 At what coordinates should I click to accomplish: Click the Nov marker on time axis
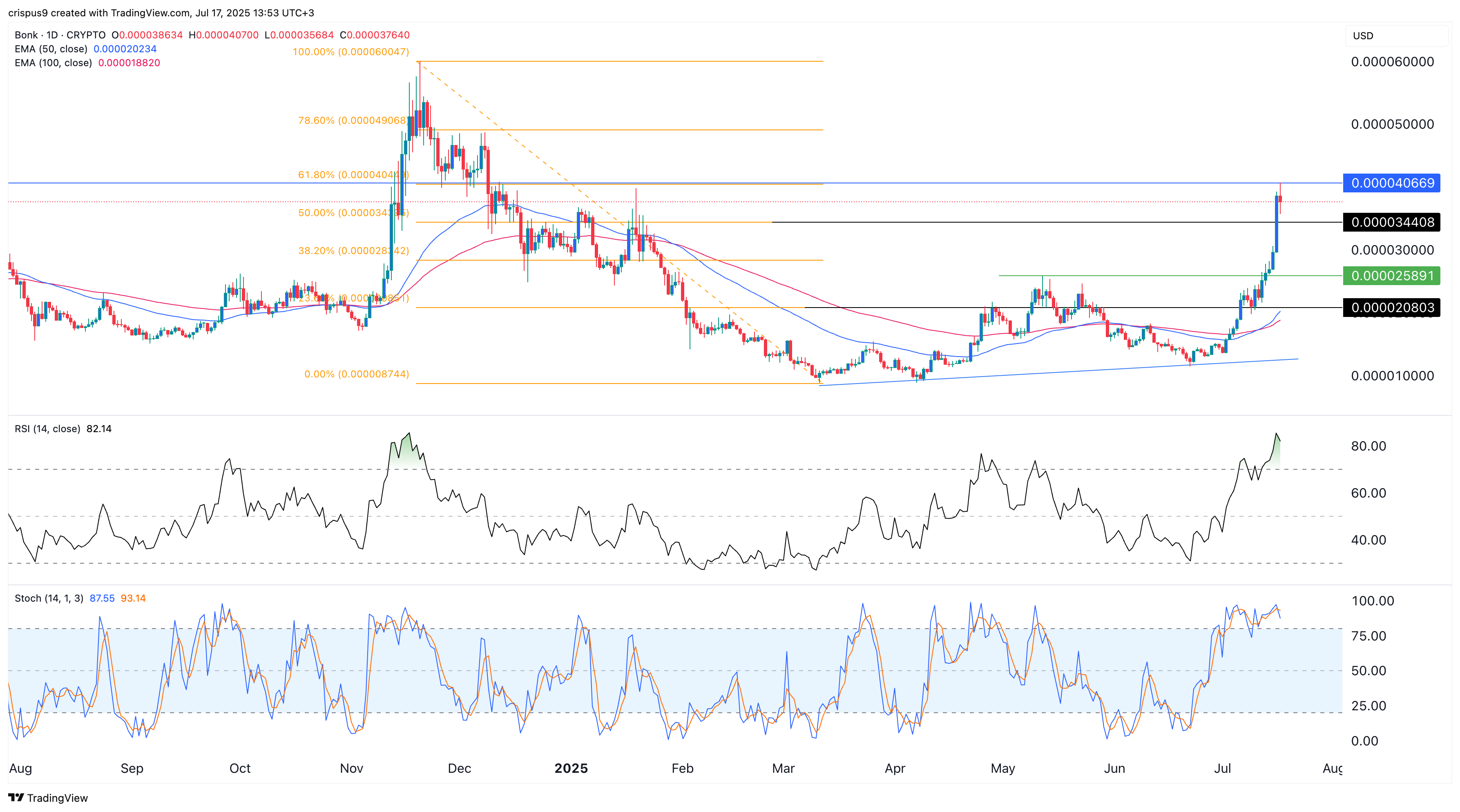point(351,768)
